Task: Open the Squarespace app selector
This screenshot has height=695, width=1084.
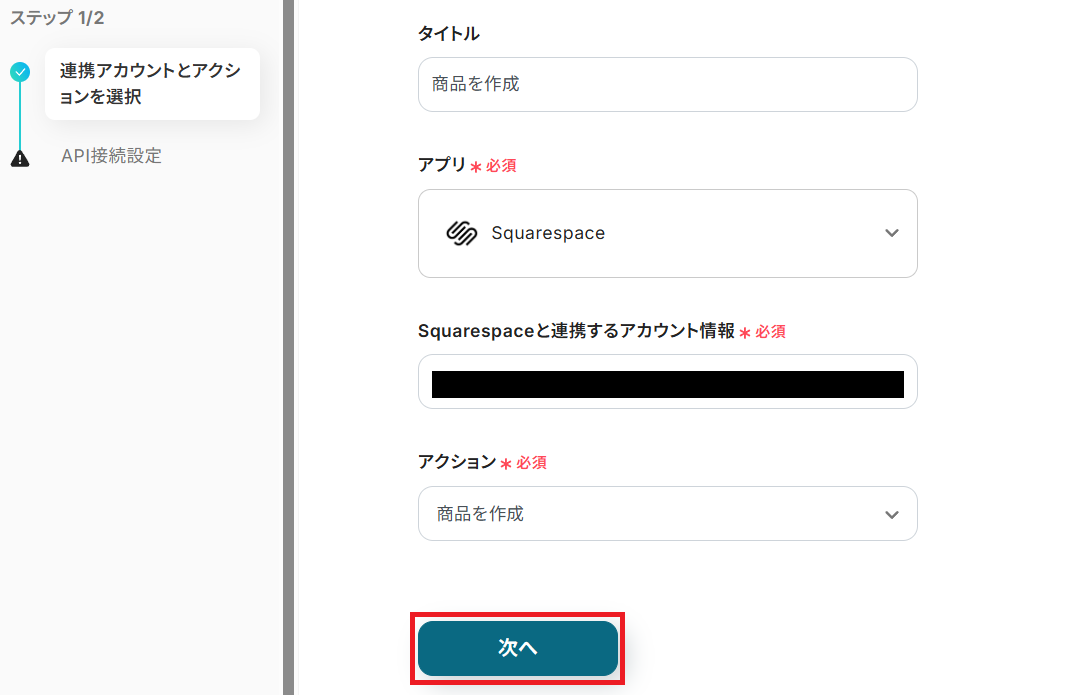Action: [667, 233]
